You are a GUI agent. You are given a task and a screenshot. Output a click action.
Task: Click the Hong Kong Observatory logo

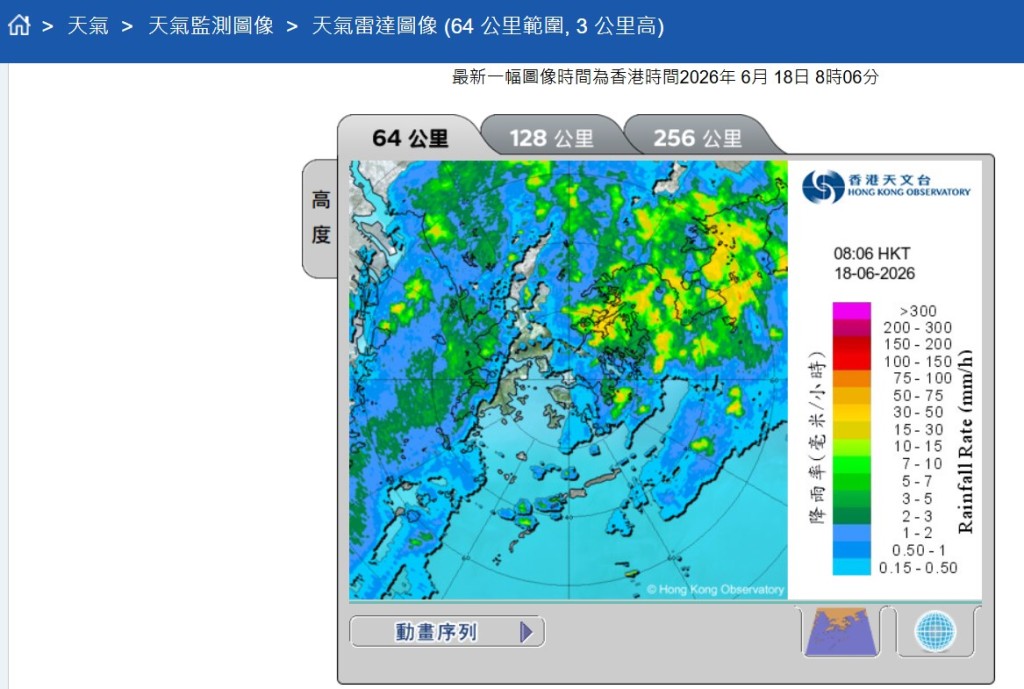(x=886, y=186)
